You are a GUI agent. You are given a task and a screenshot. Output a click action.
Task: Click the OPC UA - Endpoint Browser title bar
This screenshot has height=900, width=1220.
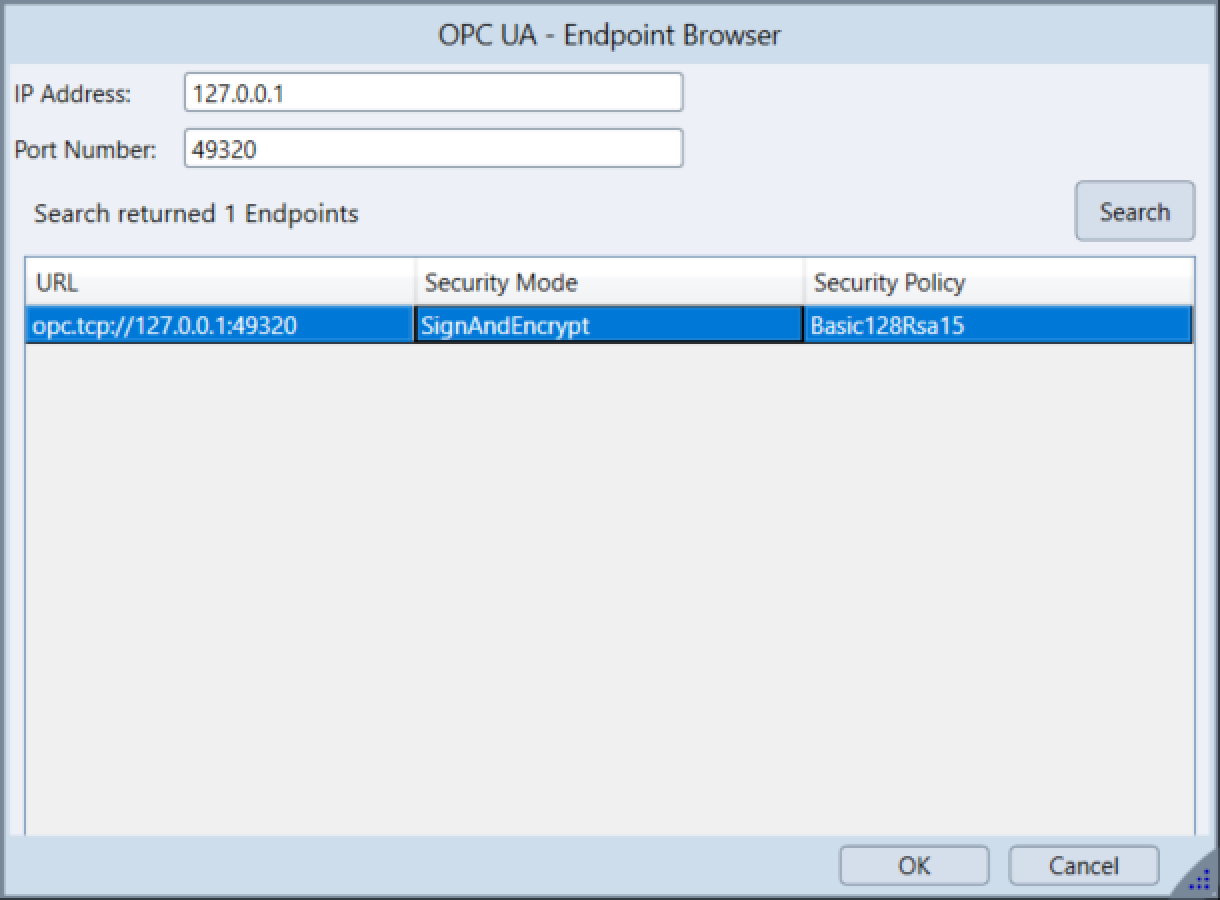(609, 36)
